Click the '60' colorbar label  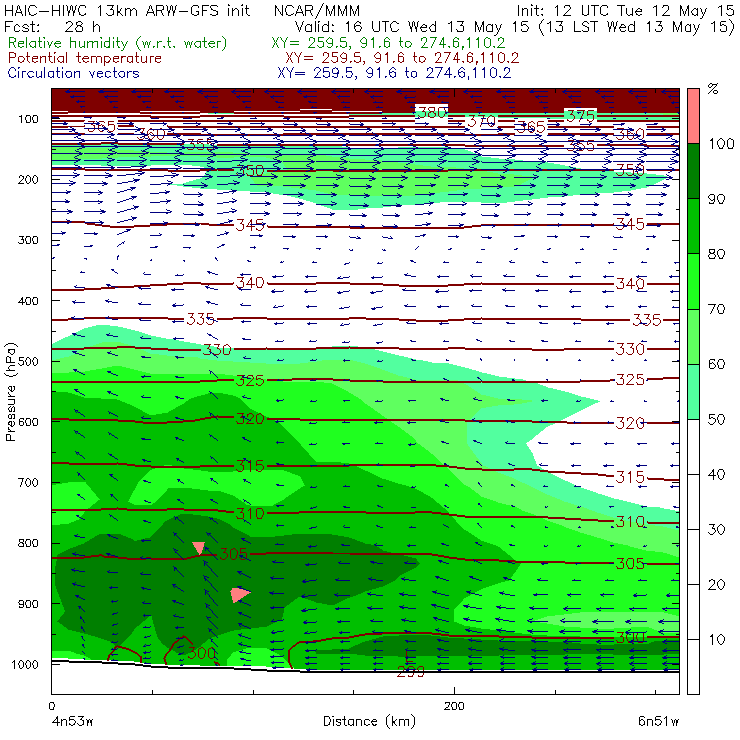(716, 364)
